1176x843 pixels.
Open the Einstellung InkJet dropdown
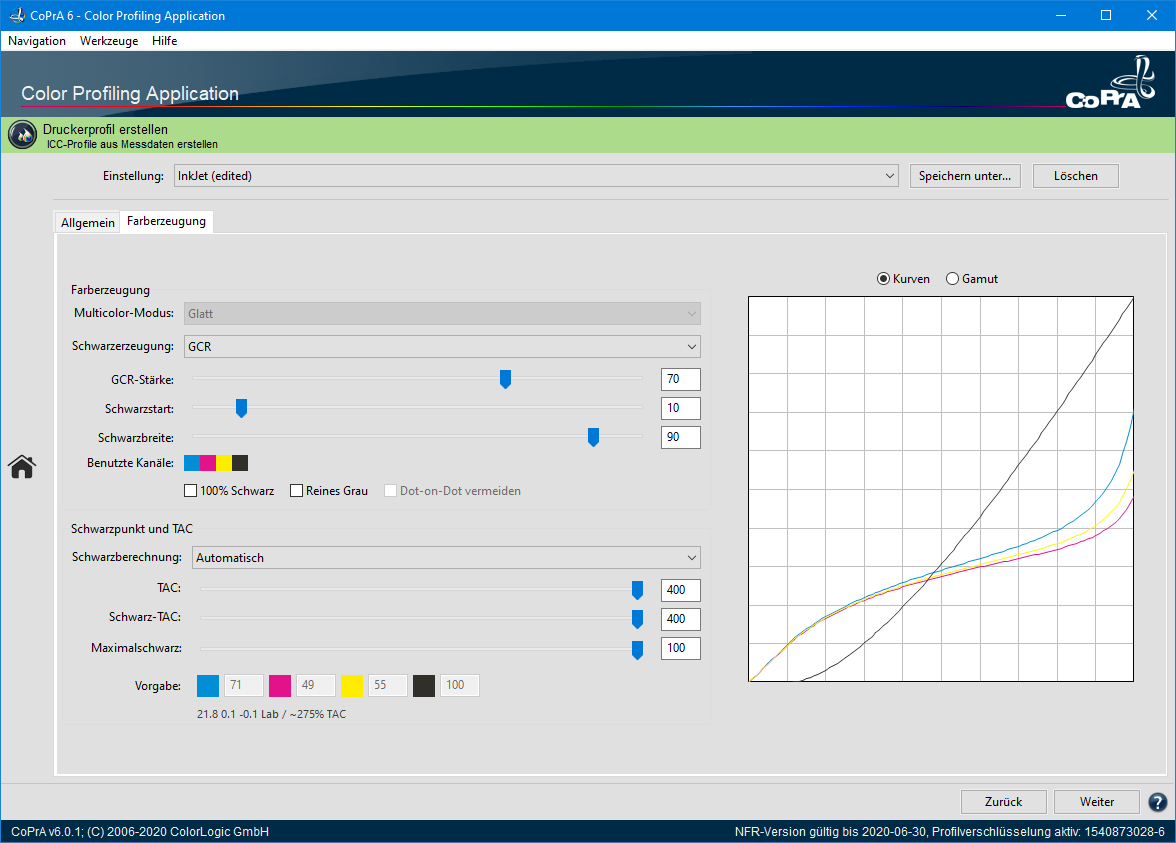tap(536, 176)
